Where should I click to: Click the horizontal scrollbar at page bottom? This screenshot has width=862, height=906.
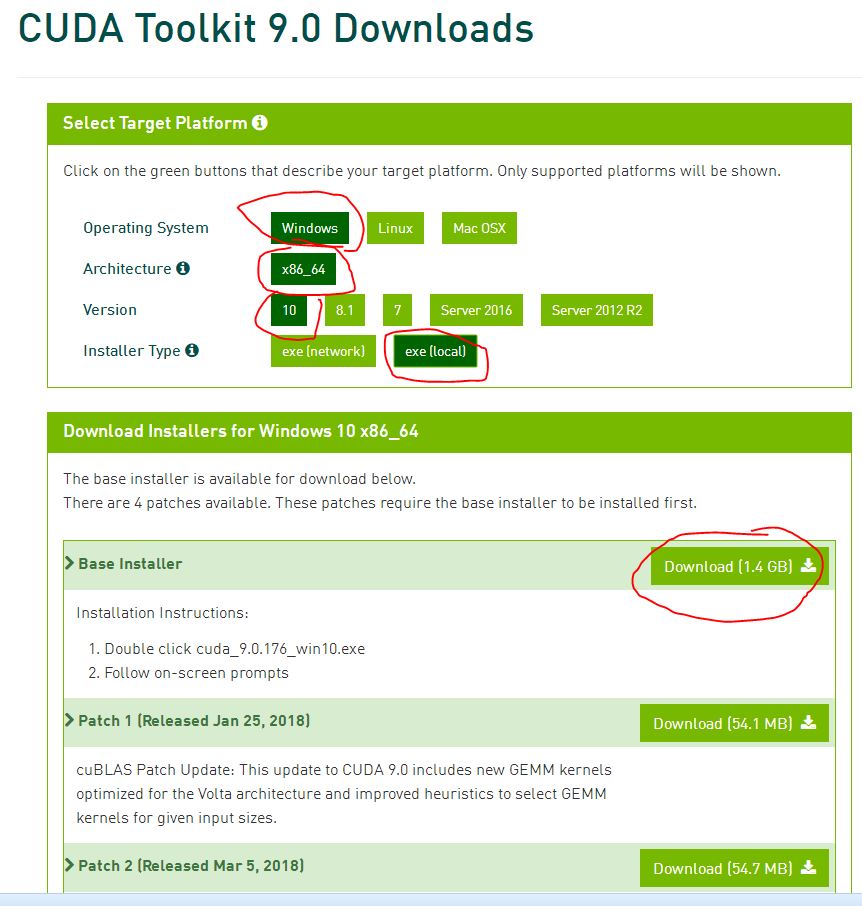tap(430, 901)
